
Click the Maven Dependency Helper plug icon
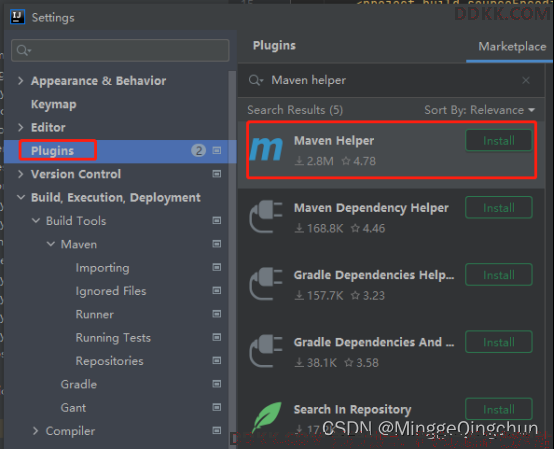(266, 217)
